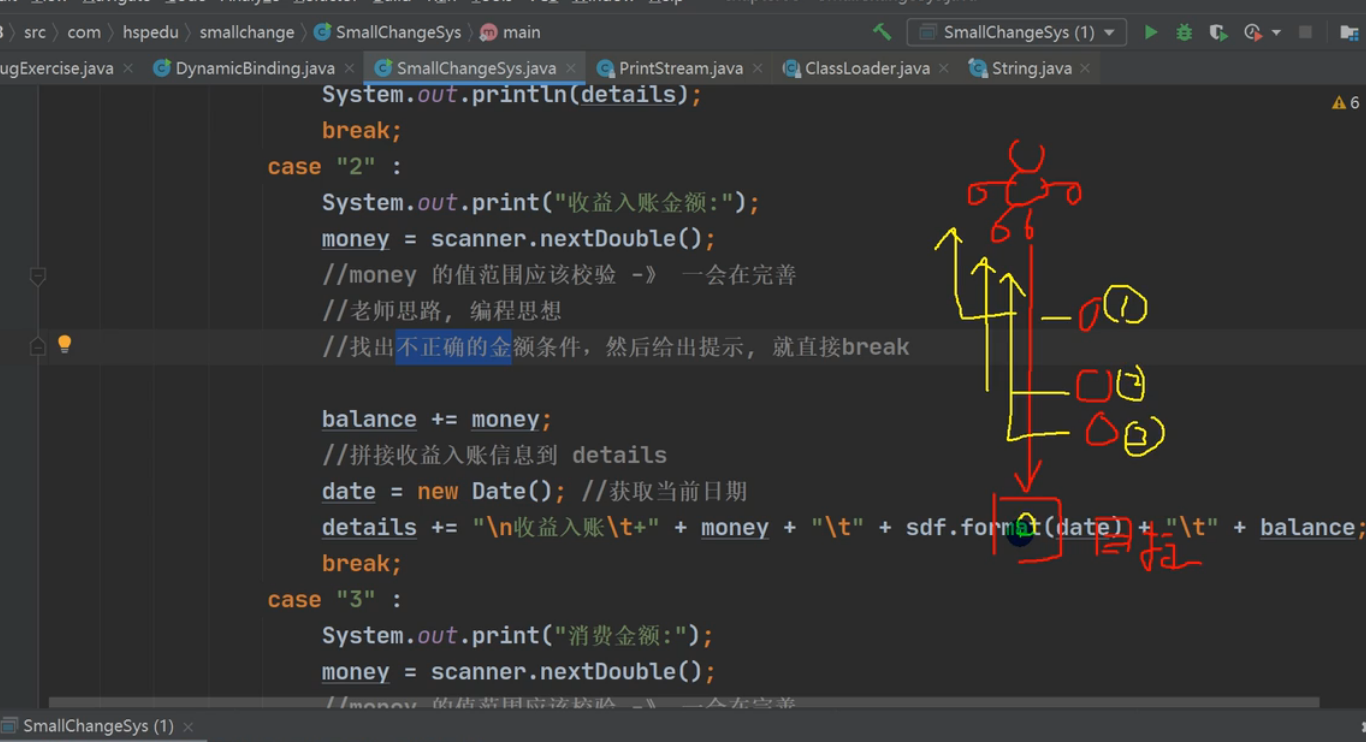
Task: Click the comment ending 一会在完善 under case "2"
Action: pos(559,275)
